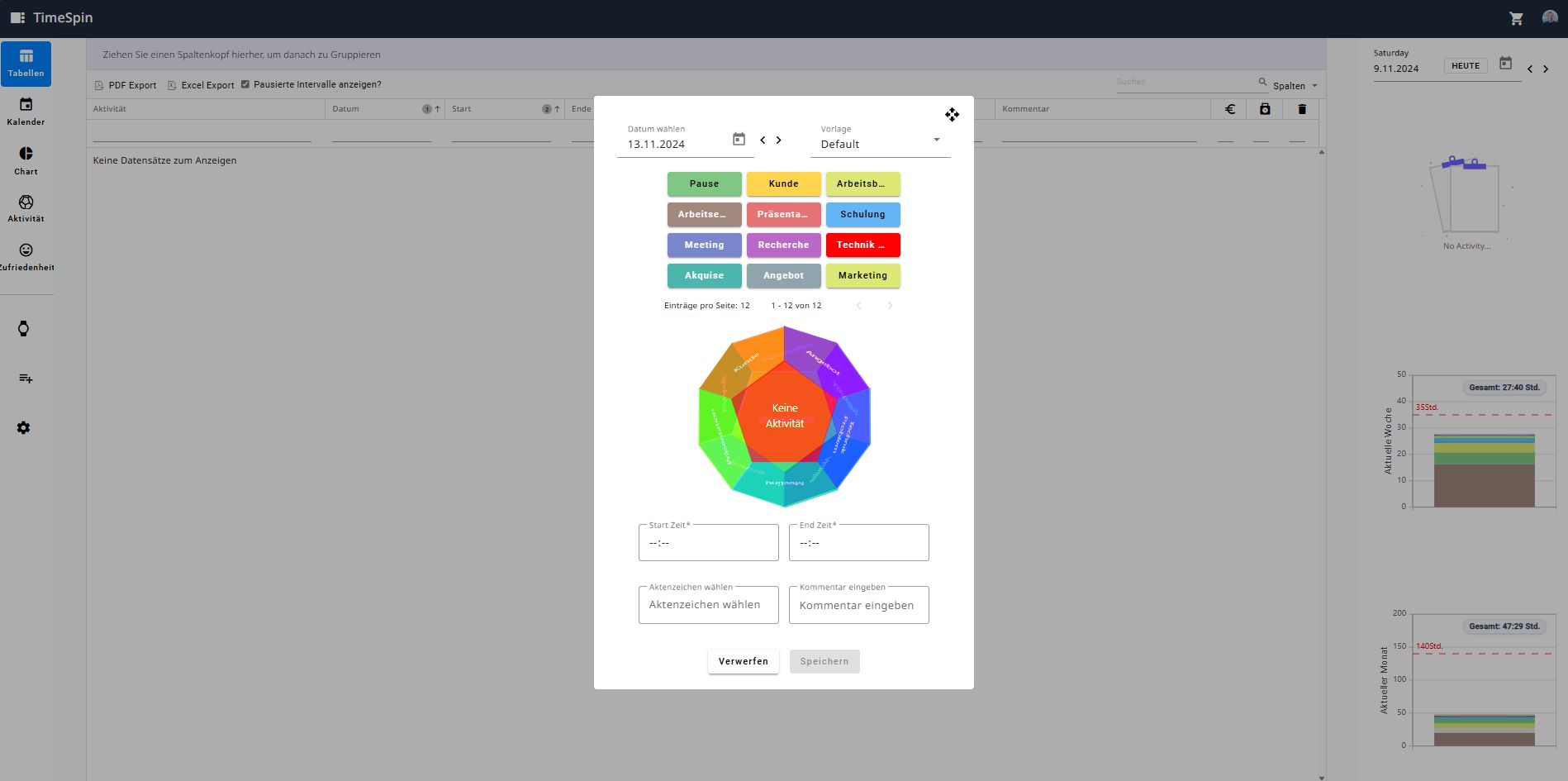
Task: Select the Schulung activity category
Action: (x=862, y=214)
